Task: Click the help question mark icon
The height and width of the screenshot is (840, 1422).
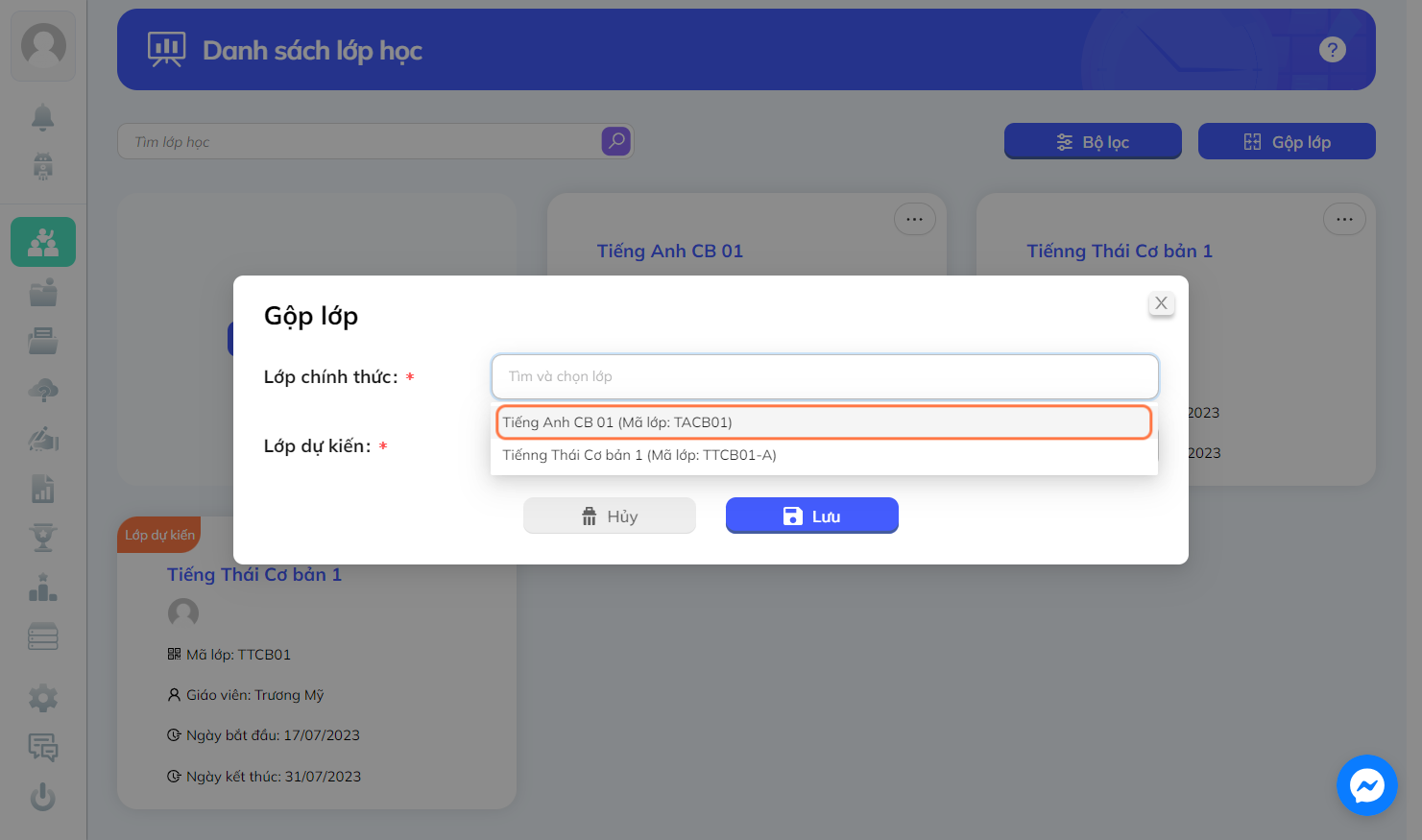Action: [x=1333, y=50]
